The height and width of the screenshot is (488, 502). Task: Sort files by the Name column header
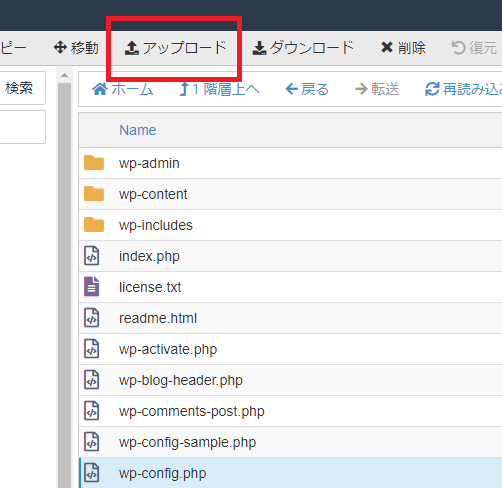(x=138, y=130)
